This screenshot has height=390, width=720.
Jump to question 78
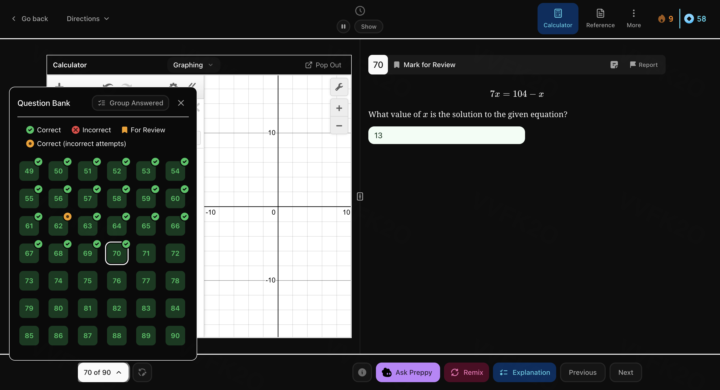click(175, 281)
